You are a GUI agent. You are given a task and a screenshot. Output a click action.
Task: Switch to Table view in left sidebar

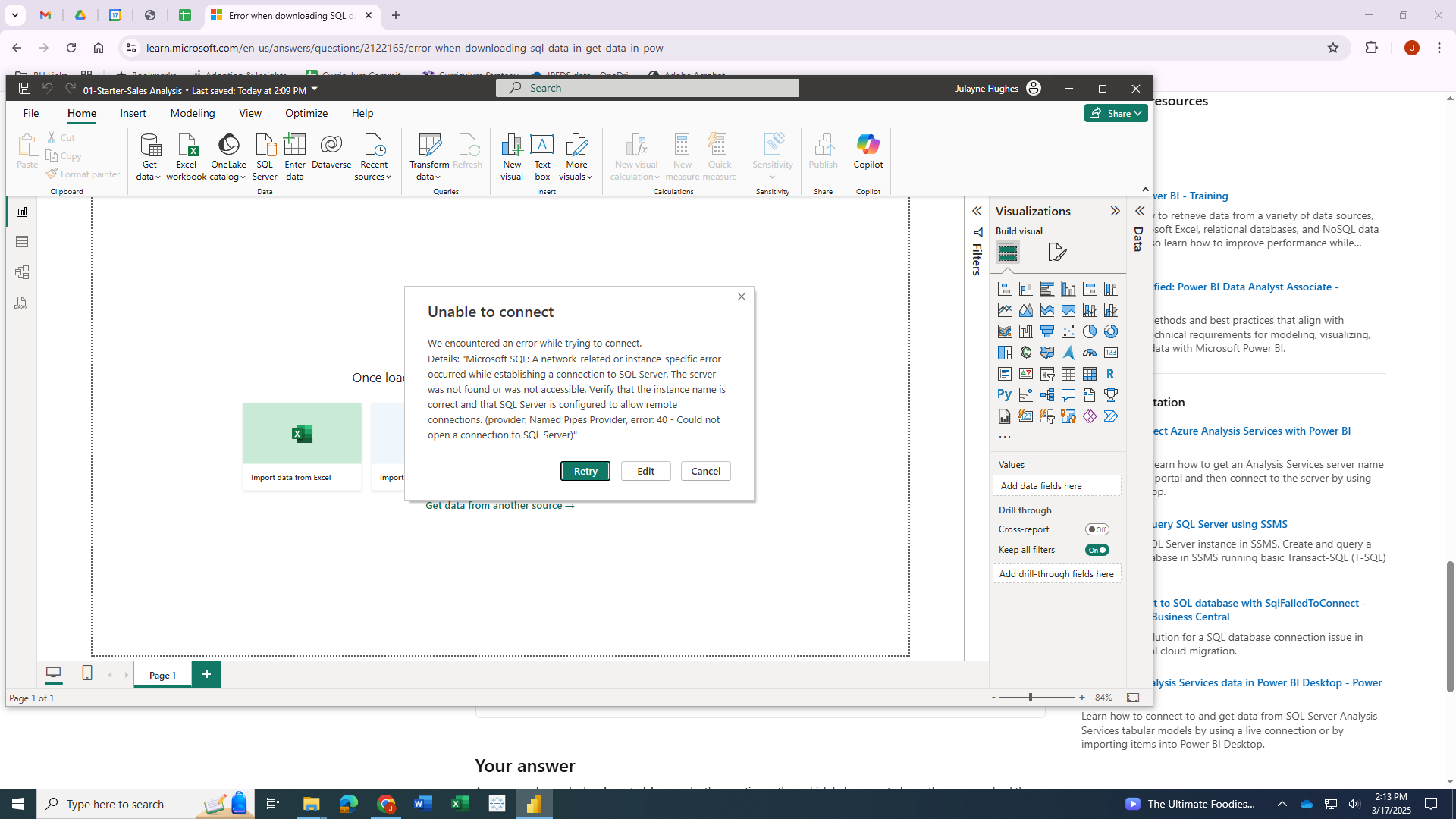click(22, 242)
